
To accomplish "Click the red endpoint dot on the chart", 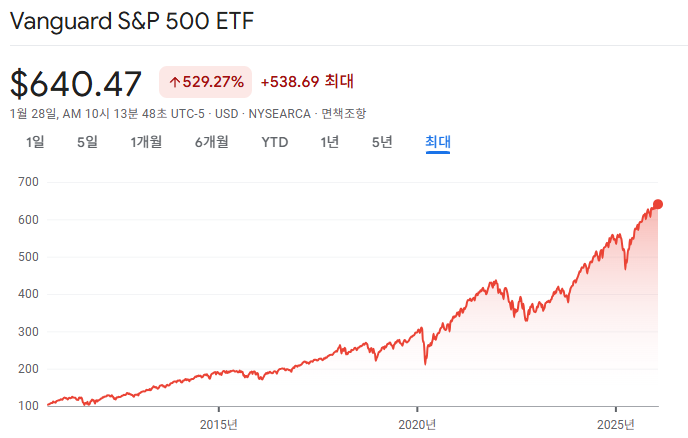I will click(657, 204).
